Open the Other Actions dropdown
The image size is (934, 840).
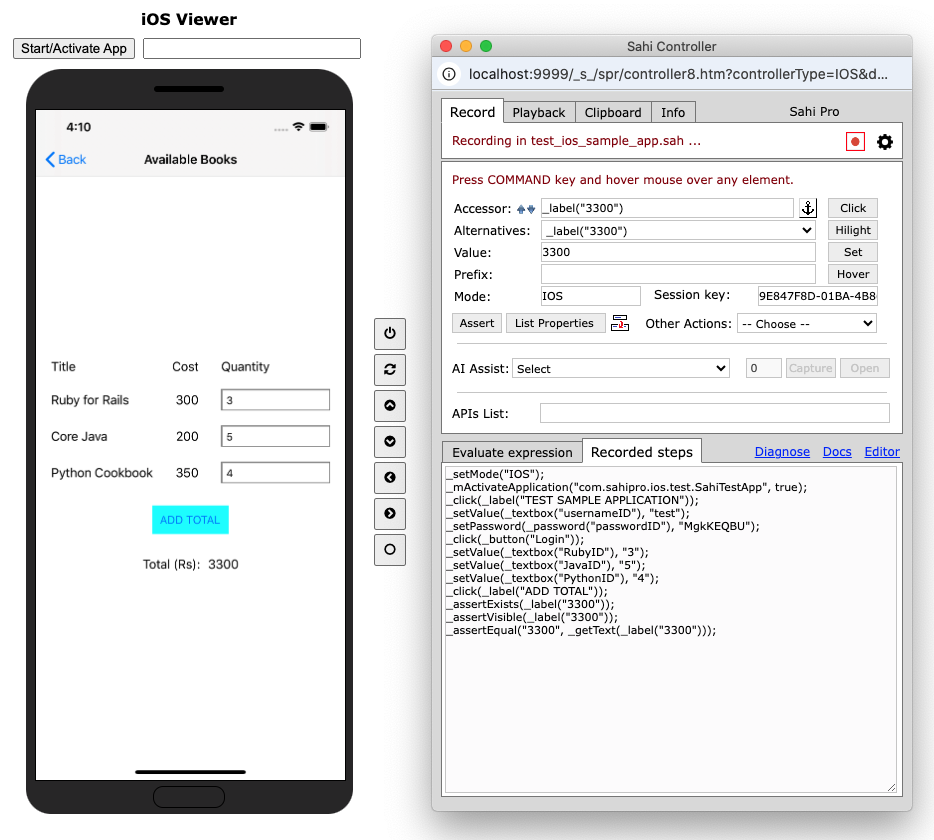(x=806, y=324)
